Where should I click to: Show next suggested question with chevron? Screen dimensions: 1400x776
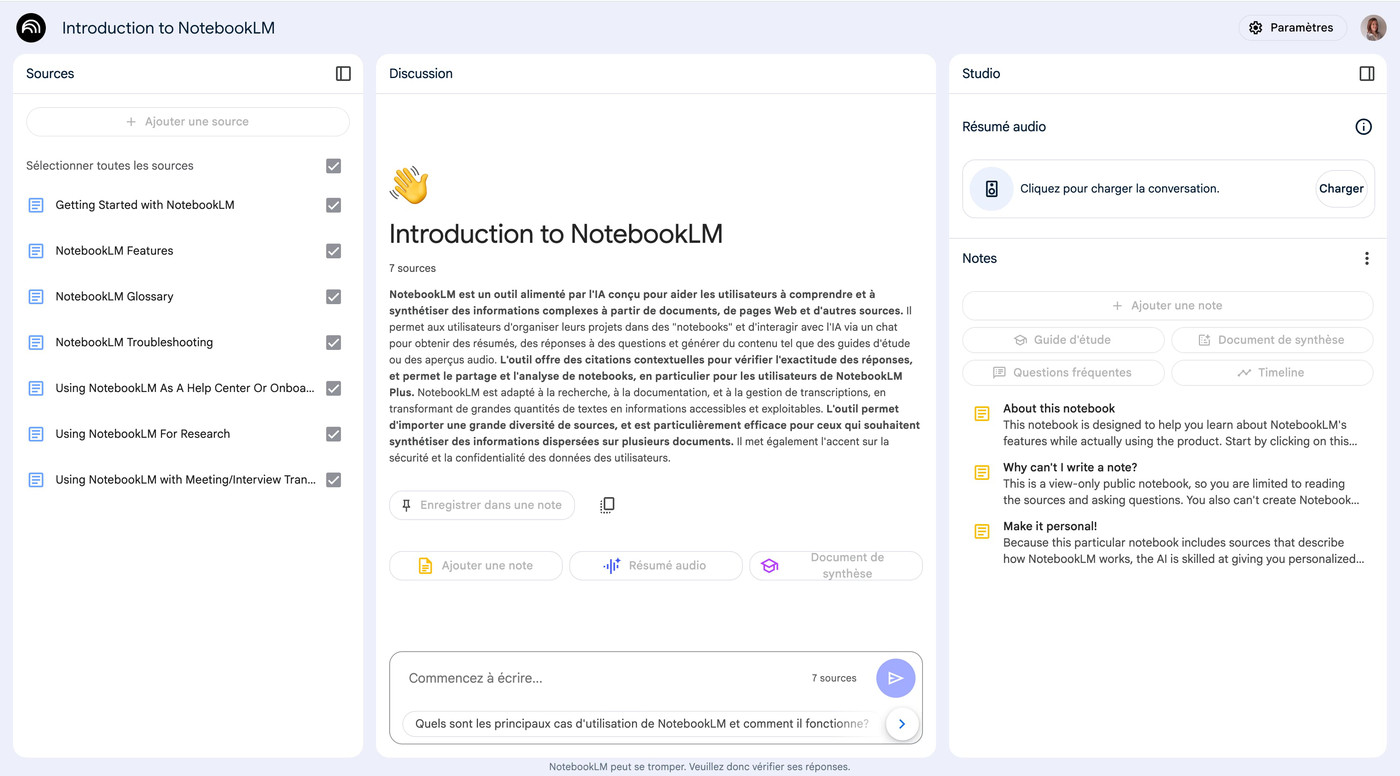[902, 724]
